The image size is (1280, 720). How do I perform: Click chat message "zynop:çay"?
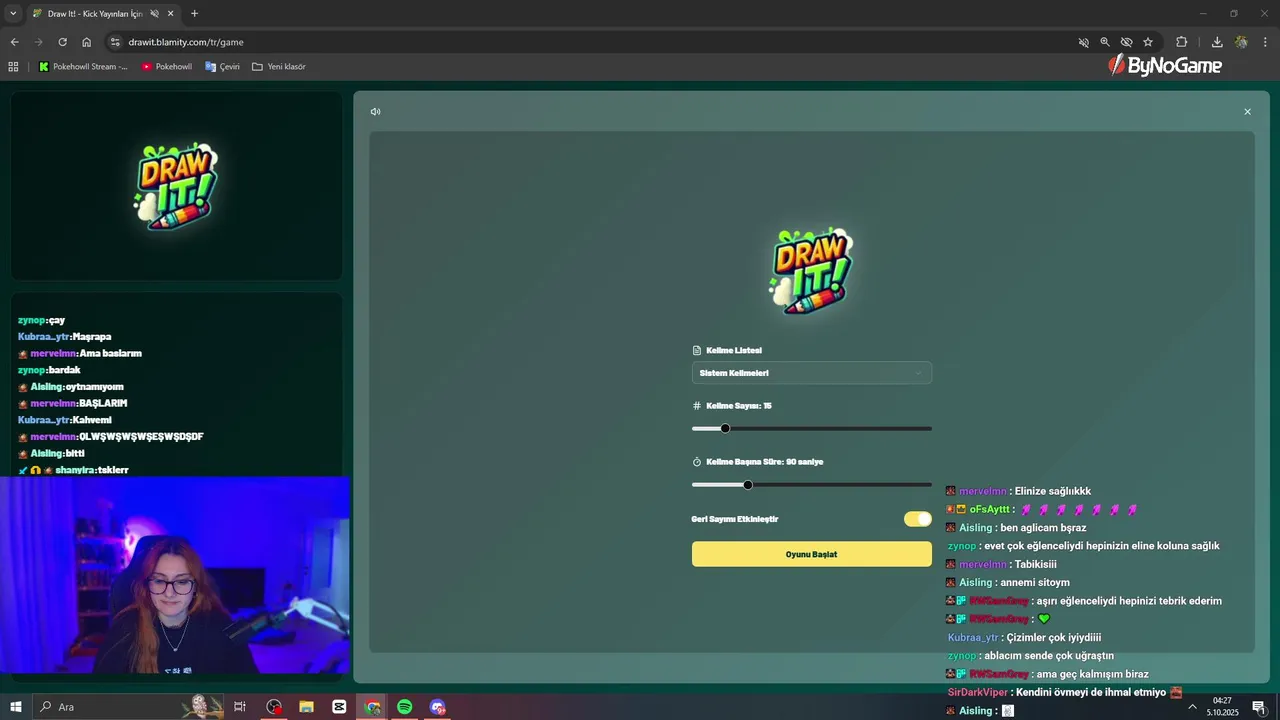point(41,320)
